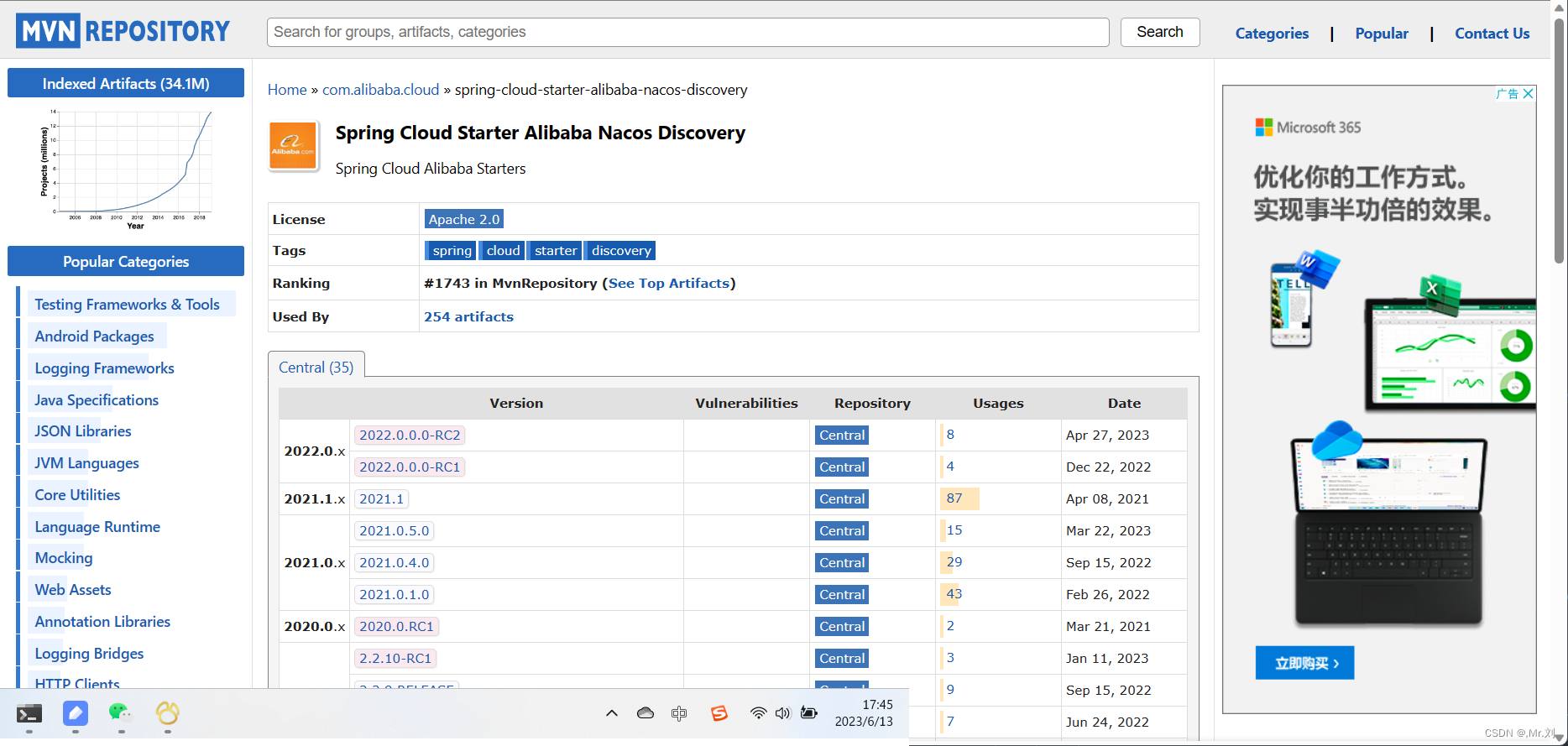The height and width of the screenshot is (746, 1568).
Task: Open version 2022.0.0.0-RC2
Action: 410,435
